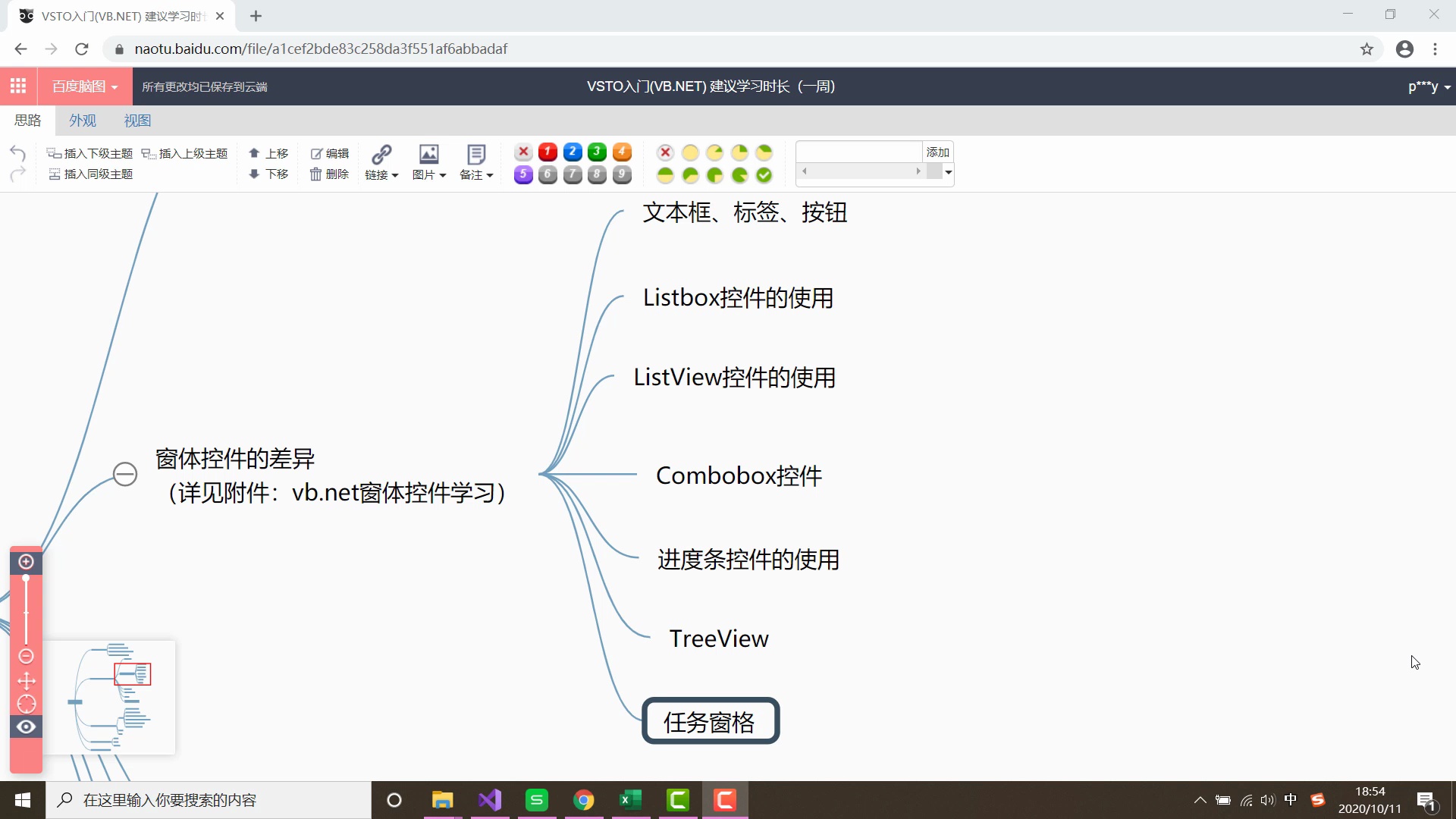Click the remove priority X icon
The image size is (1456, 819).
pyautogui.click(x=522, y=152)
